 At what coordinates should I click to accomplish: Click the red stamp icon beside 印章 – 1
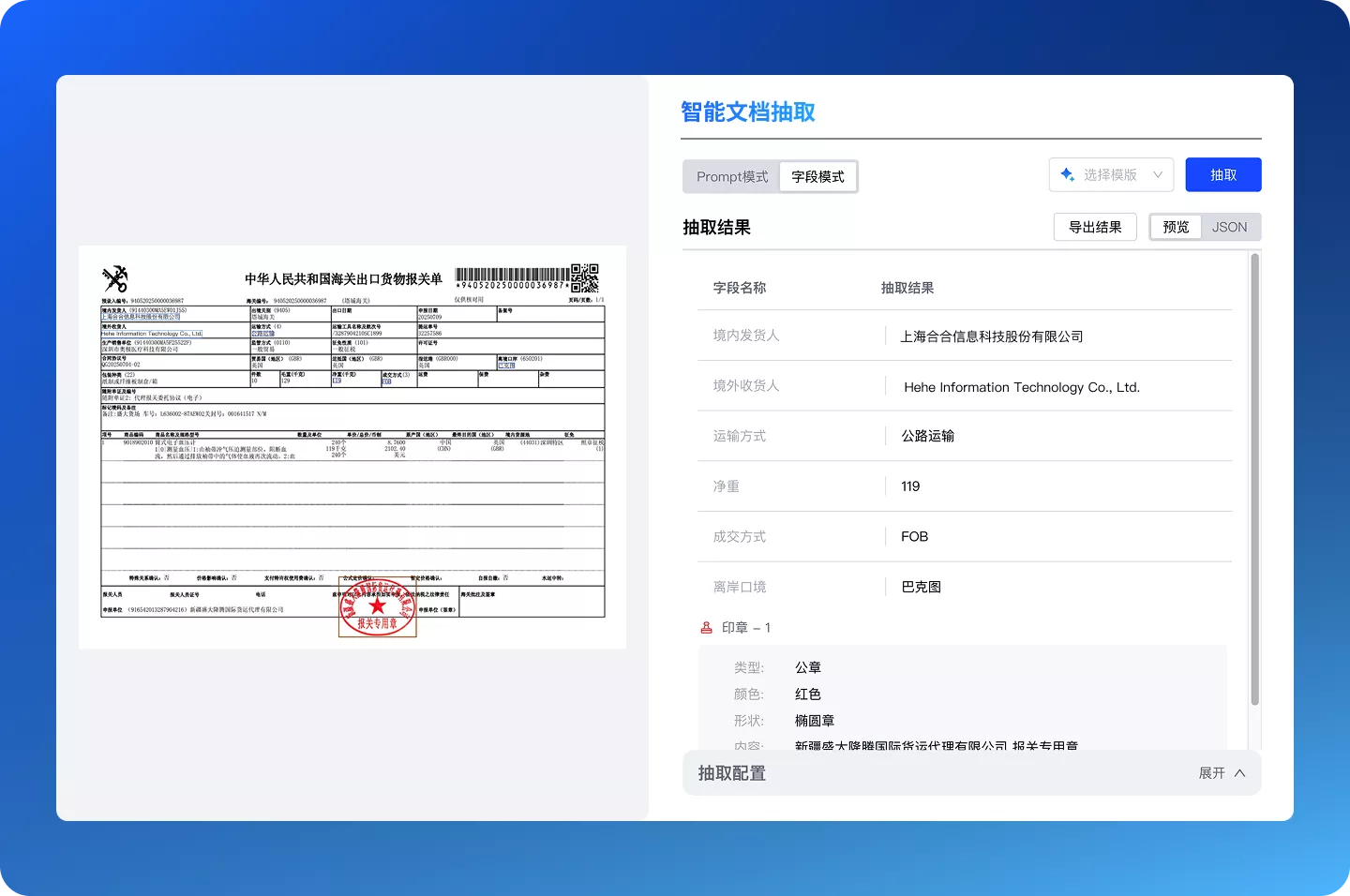(x=706, y=627)
